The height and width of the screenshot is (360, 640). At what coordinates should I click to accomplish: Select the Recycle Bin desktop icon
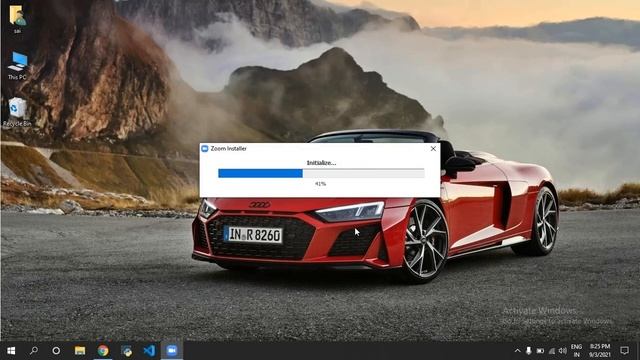point(17,112)
